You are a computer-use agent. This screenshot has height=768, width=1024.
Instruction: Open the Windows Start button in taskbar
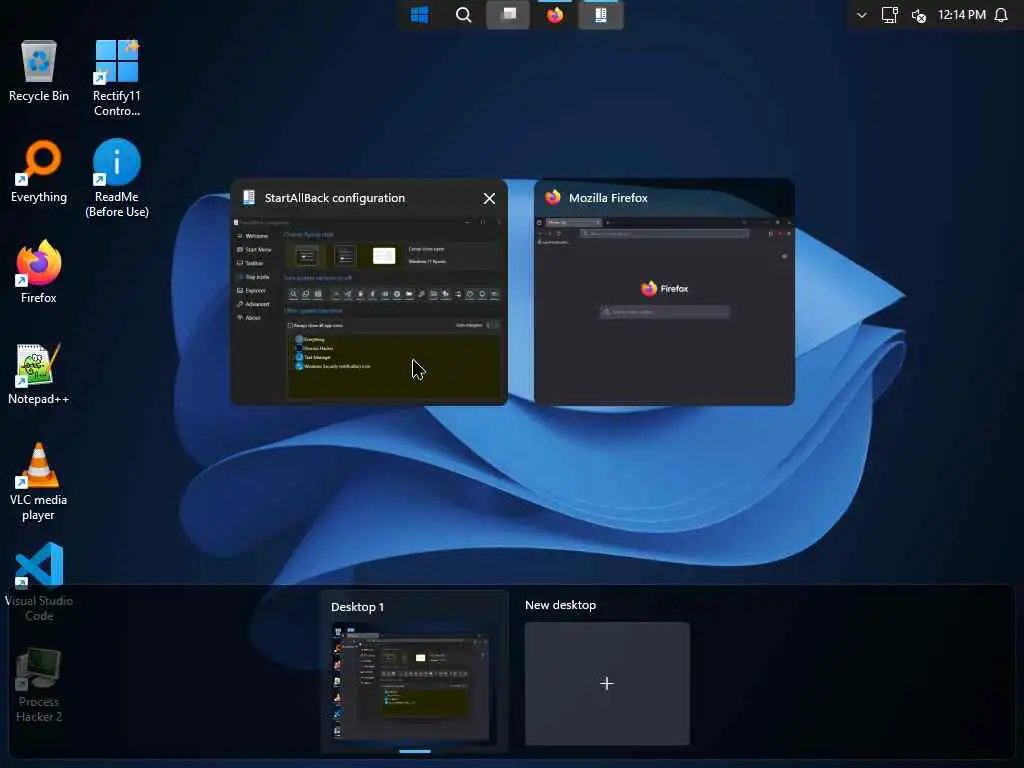point(419,14)
